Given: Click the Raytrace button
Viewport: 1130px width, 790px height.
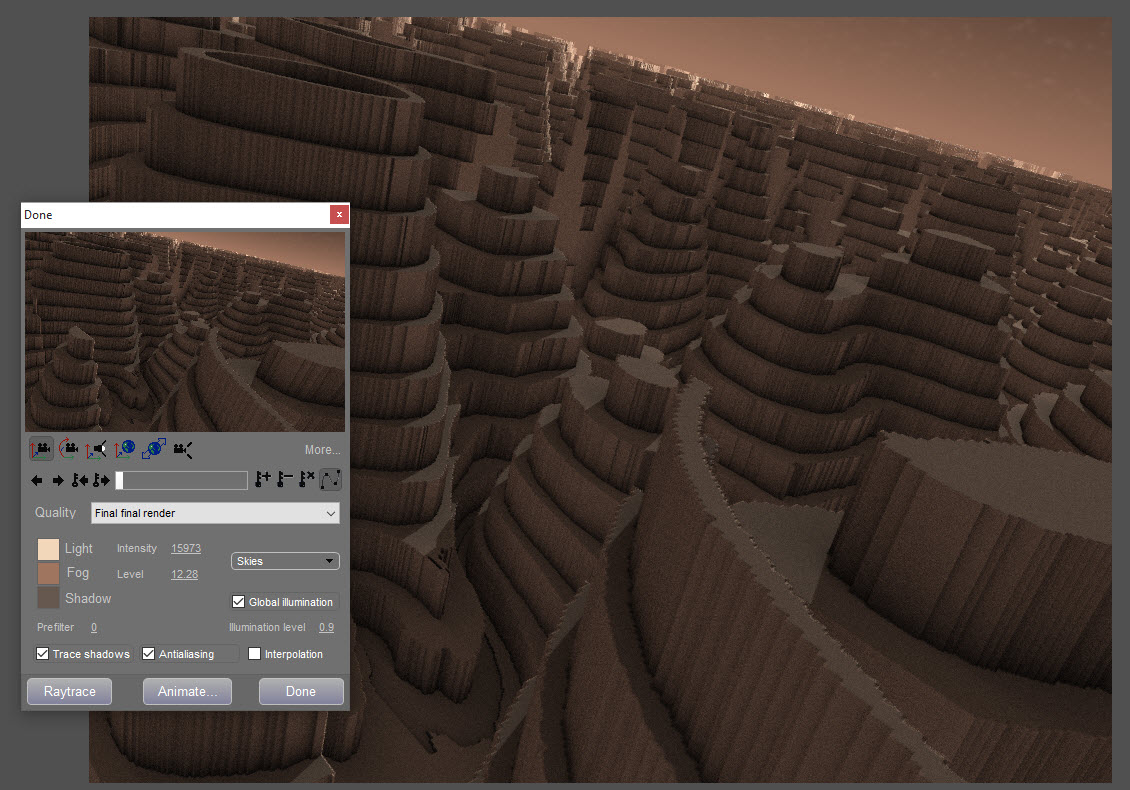Looking at the screenshot, I should pos(69,691).
